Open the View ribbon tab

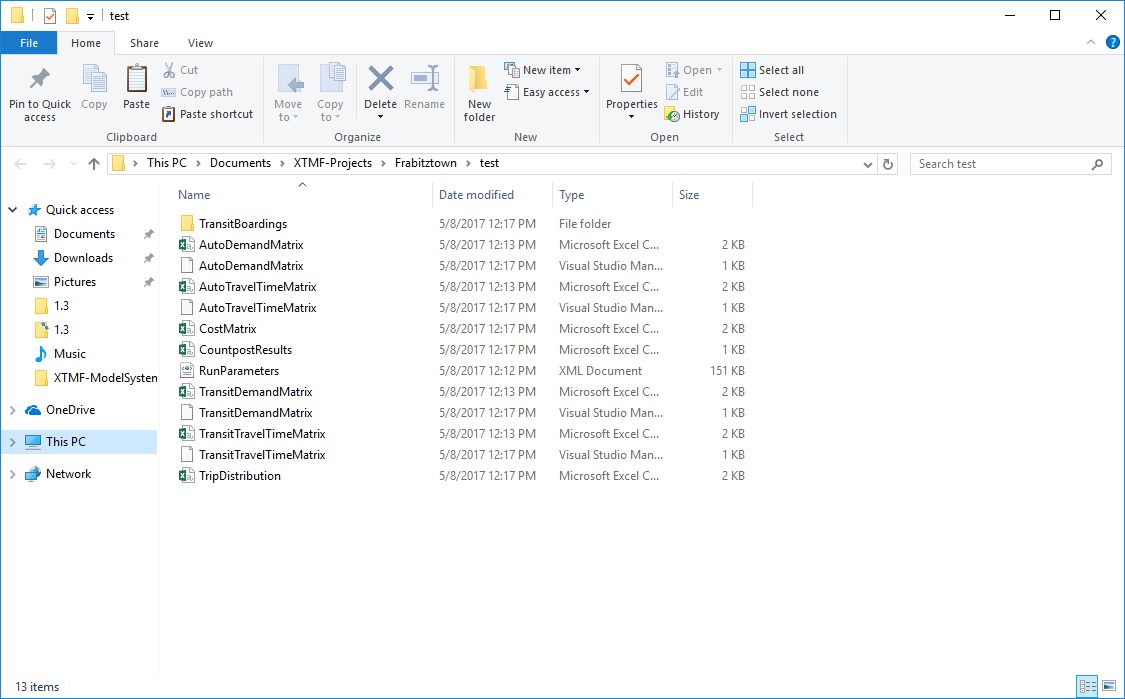200,43
